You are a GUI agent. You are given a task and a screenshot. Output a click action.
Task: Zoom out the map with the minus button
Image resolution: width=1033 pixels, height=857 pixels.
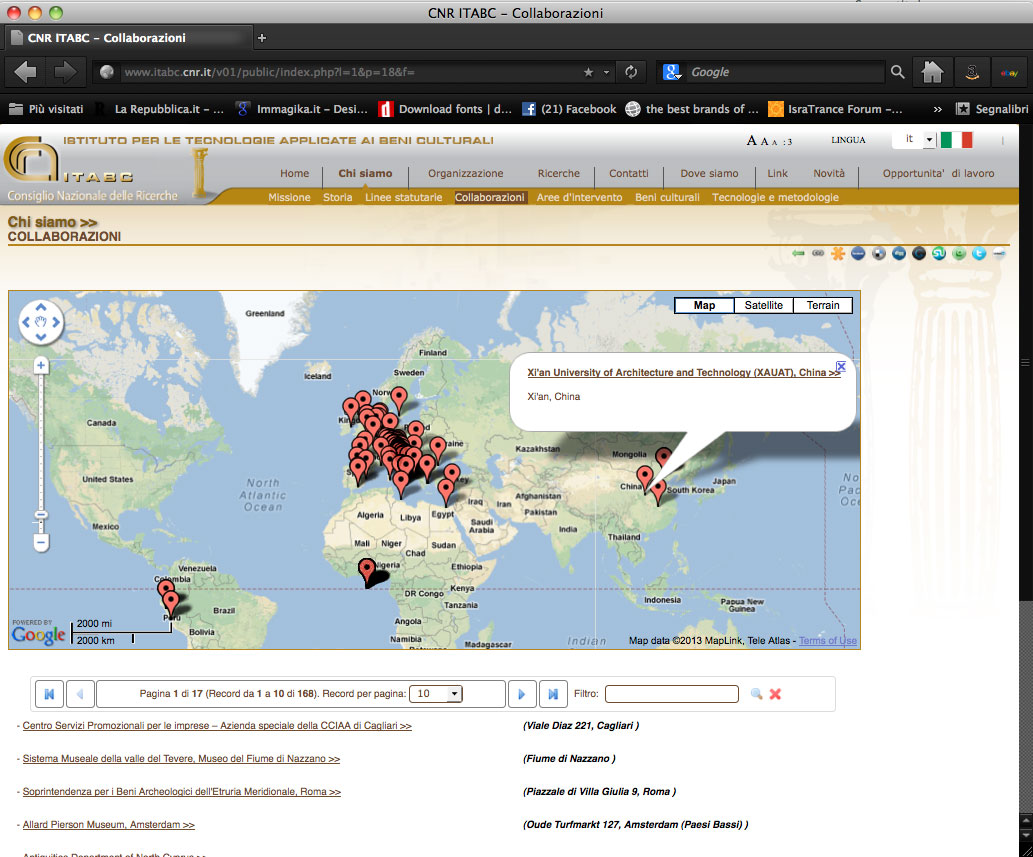[41, 543]
